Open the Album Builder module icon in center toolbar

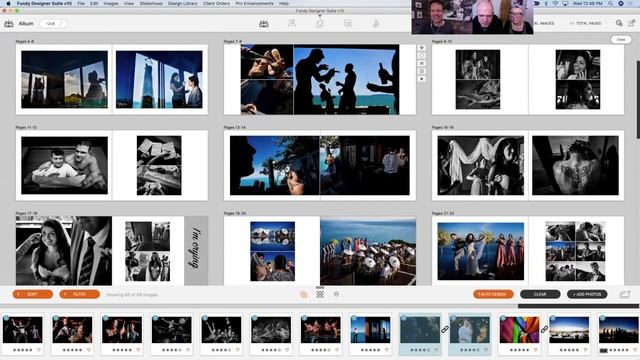tap(264, 24)
